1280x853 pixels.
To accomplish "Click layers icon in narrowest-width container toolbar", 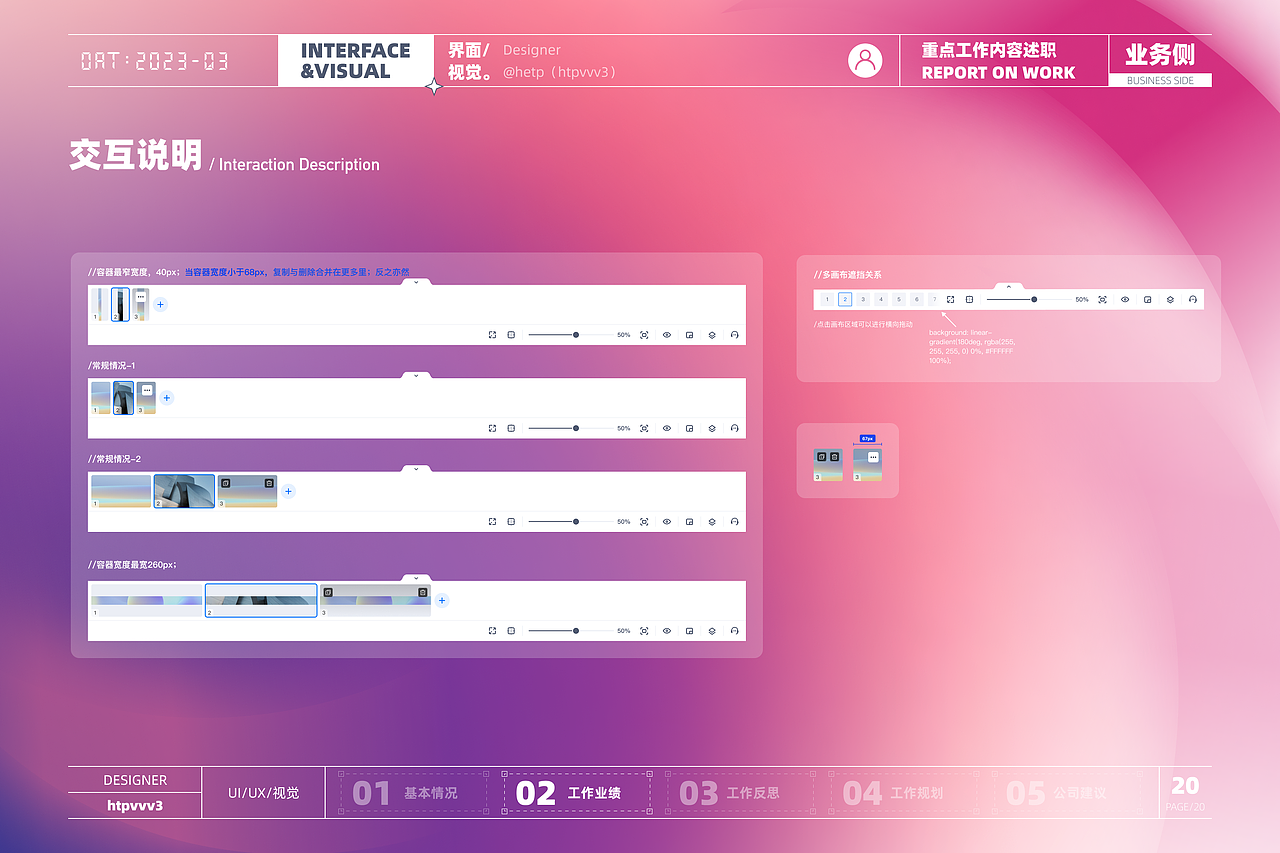I will pos(712,335).
